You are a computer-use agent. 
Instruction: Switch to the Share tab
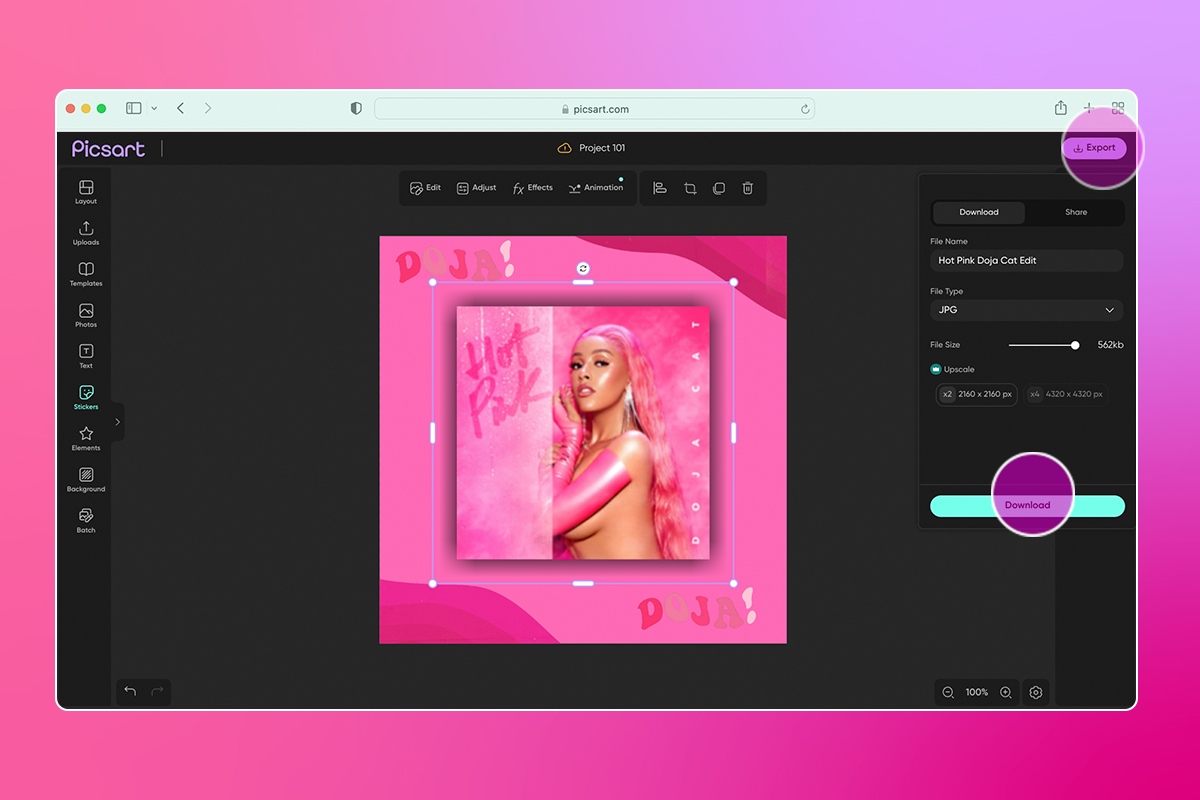tap(1075, 212)
